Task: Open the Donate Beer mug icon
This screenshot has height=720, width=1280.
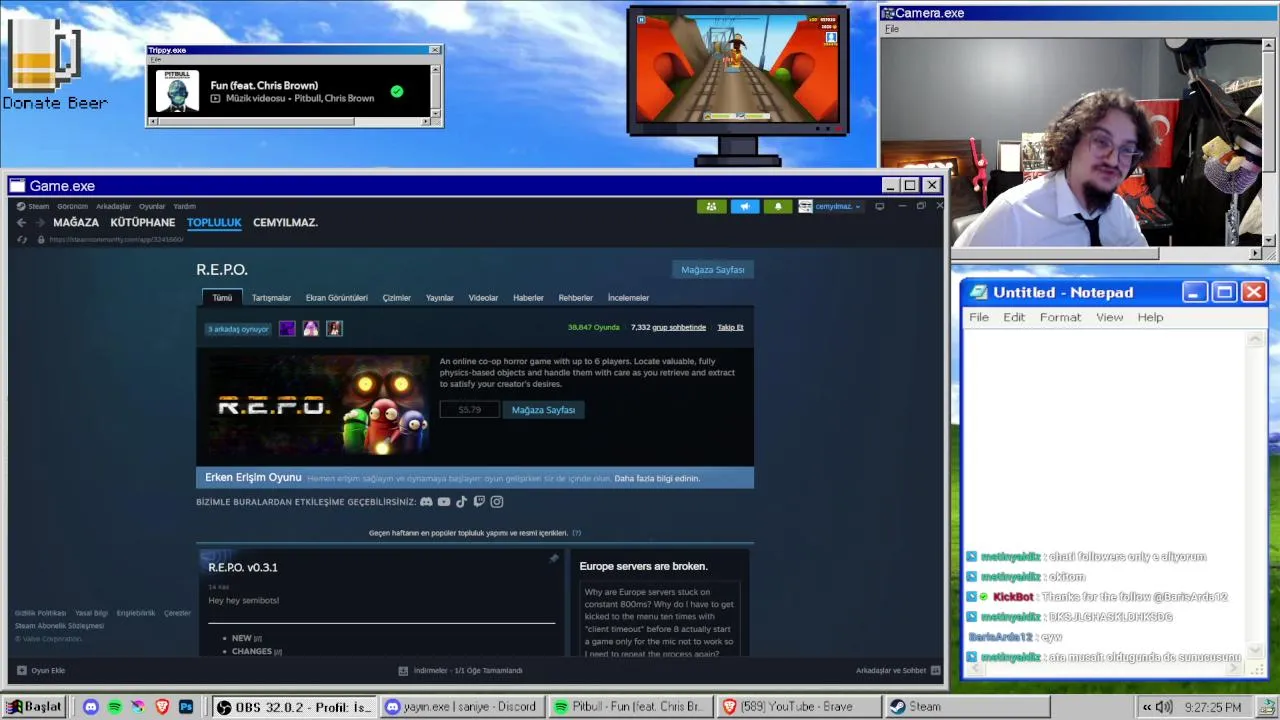Action: pyautogui.click(x=42, y=56)
